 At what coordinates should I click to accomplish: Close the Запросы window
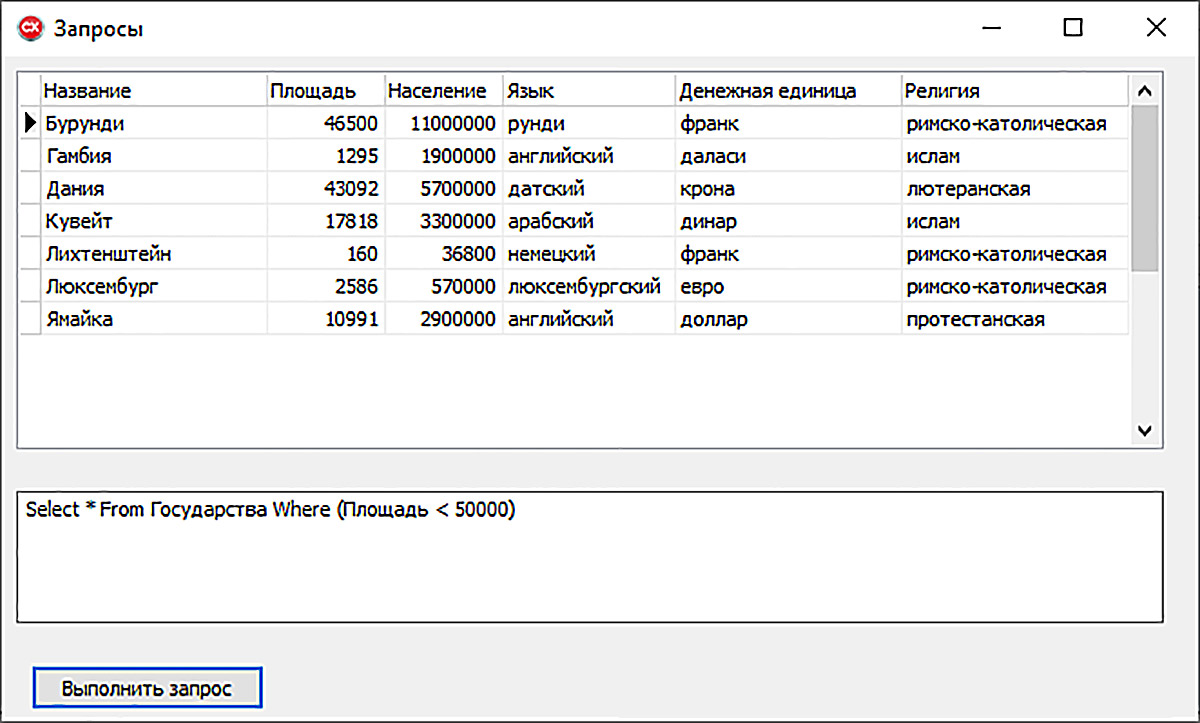coord(1155,28)
